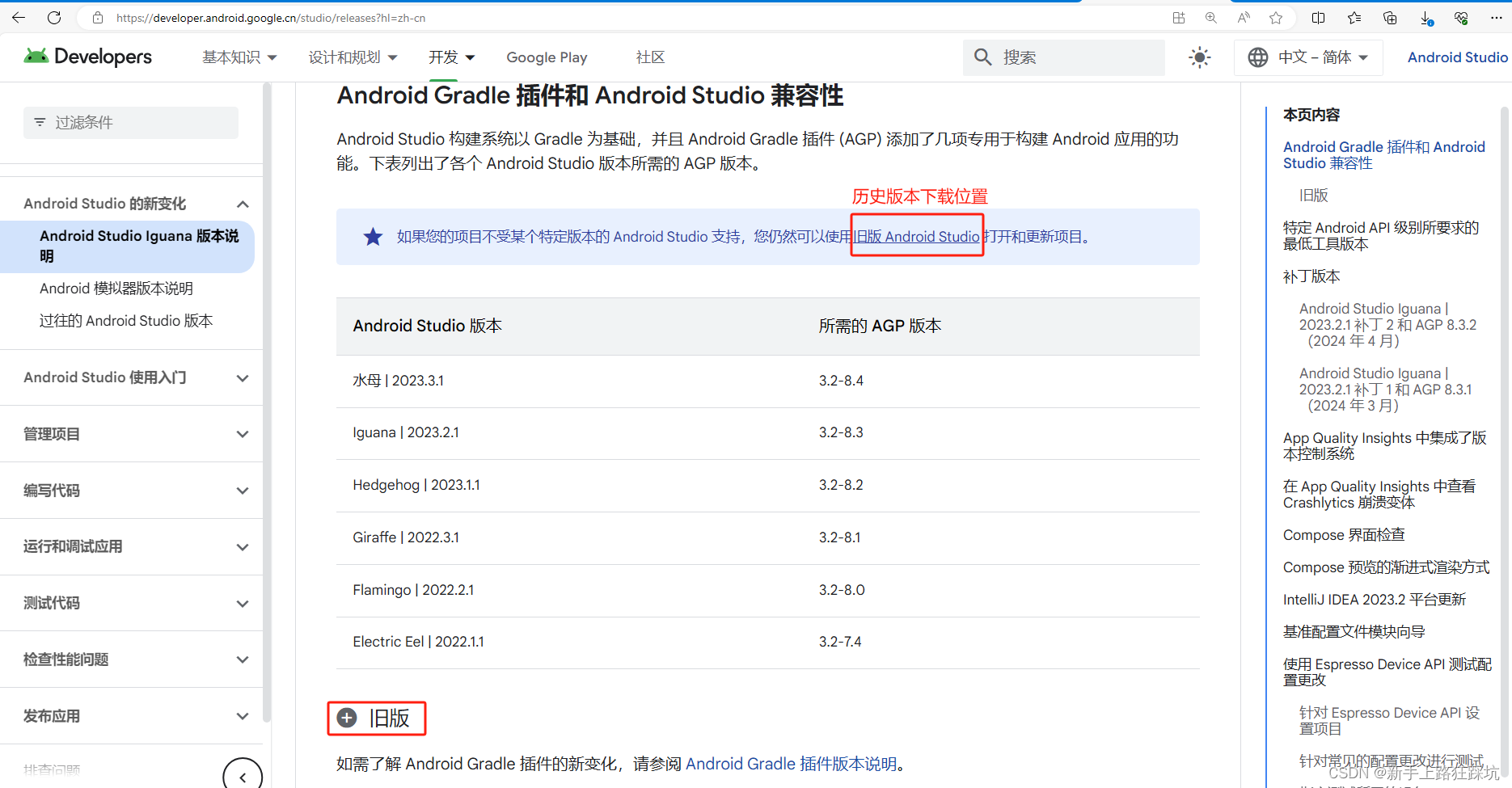1512x788 pixels.
Task: Jump to Compose 界面检查 contents entry
Action: (x=1344, y=535)
